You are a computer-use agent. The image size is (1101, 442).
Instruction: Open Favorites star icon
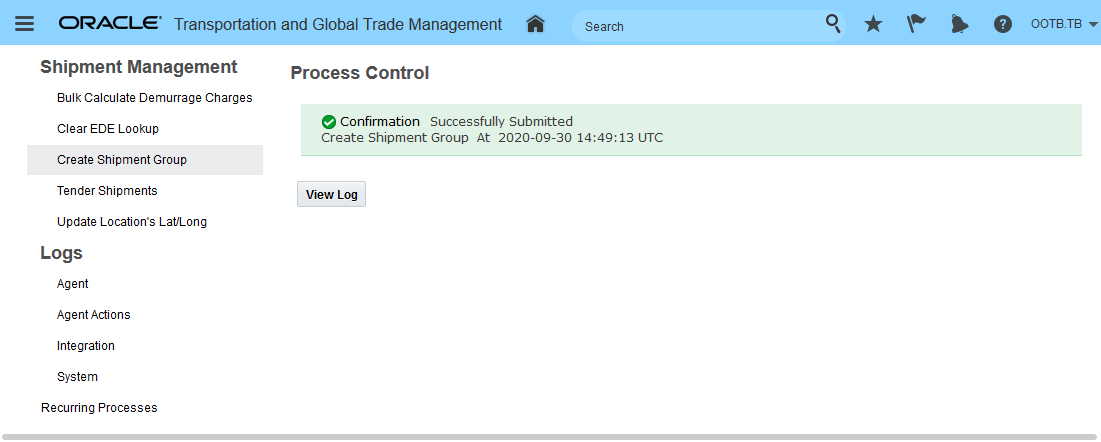pos(873,24)
